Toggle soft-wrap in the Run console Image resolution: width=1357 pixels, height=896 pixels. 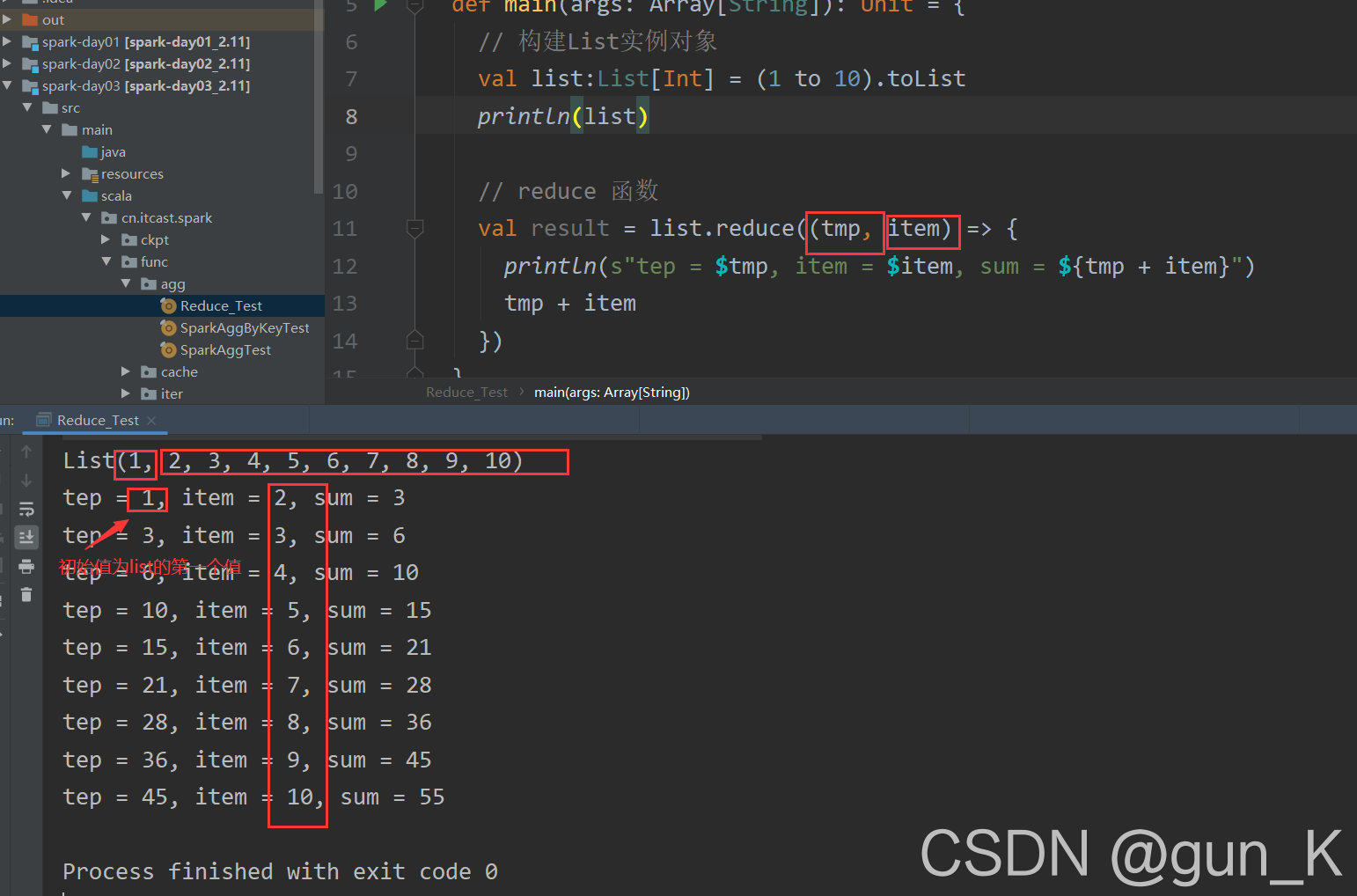click(26, 509)
